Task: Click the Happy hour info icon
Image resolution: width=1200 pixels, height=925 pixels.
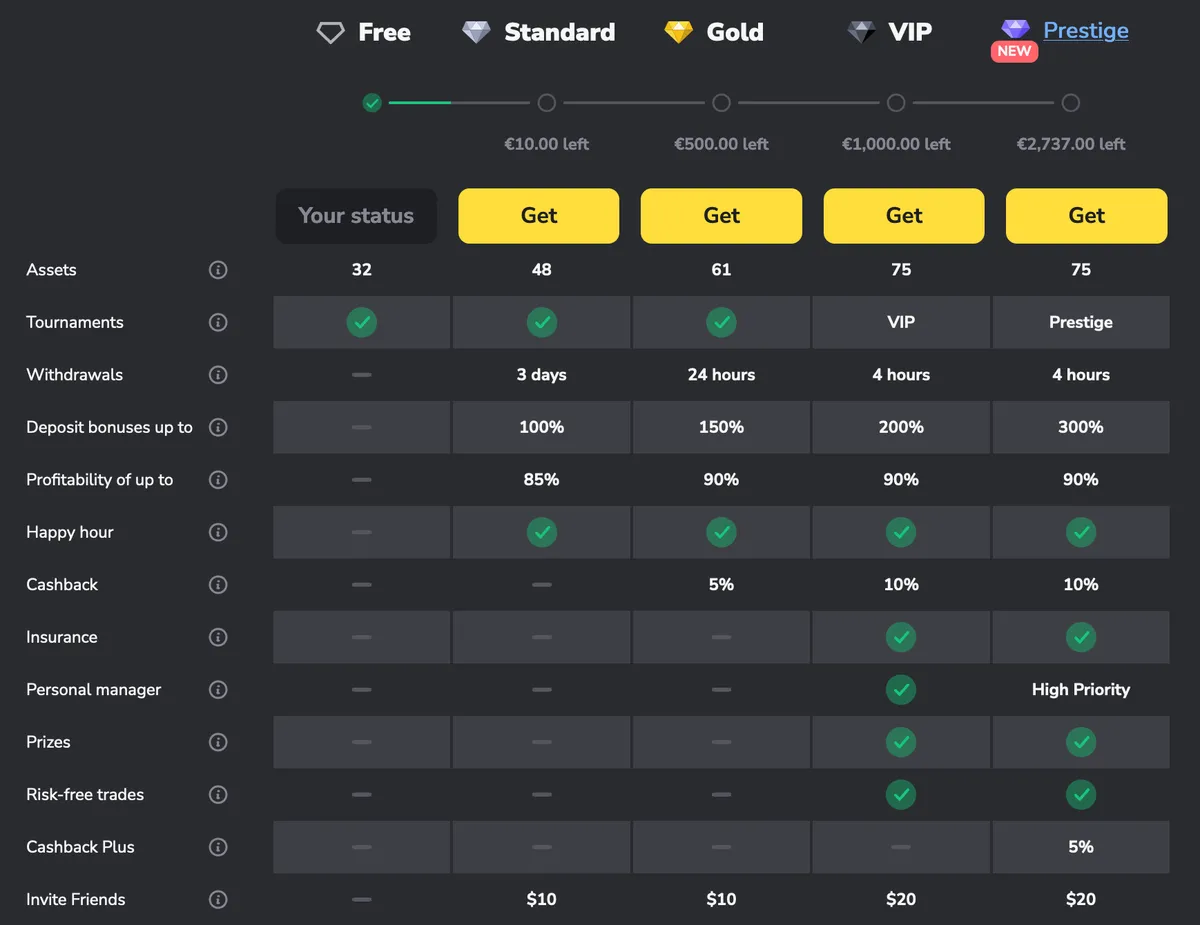Action: coord(218,532)
